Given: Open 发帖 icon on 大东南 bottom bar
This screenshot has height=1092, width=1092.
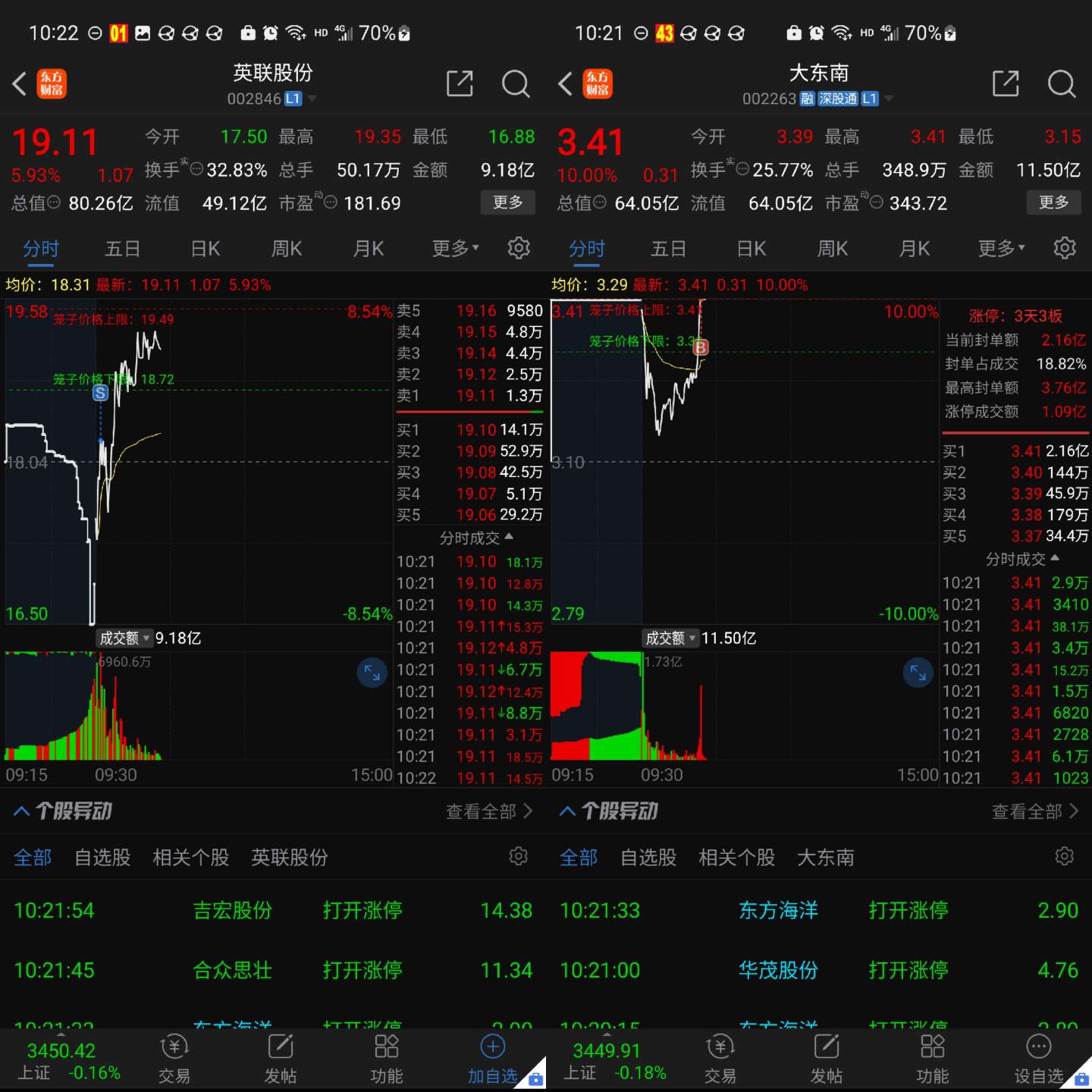Looking at the screenshot, I should coord(827,1059).
